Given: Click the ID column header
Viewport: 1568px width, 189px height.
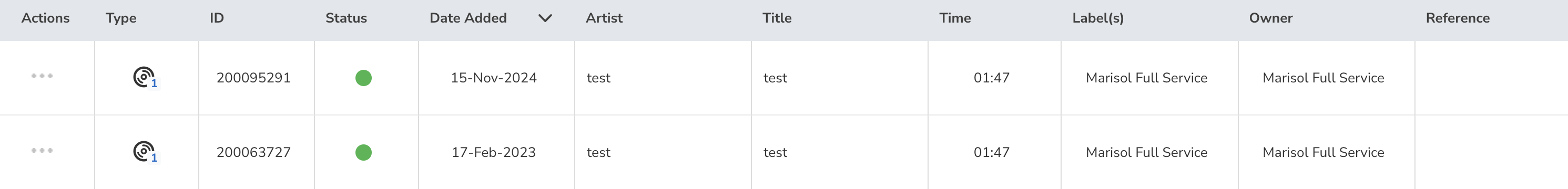Looking at the screenshot, I should [217, 18].
